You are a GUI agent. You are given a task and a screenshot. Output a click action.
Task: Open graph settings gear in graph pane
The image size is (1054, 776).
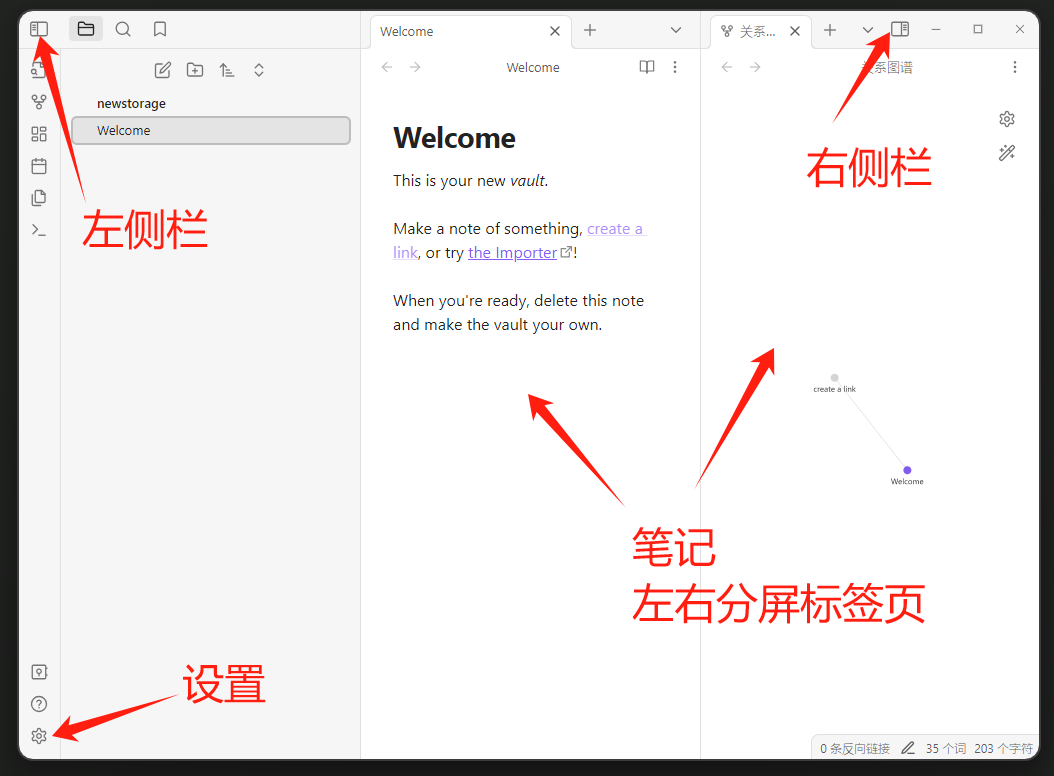point(1007,119)
